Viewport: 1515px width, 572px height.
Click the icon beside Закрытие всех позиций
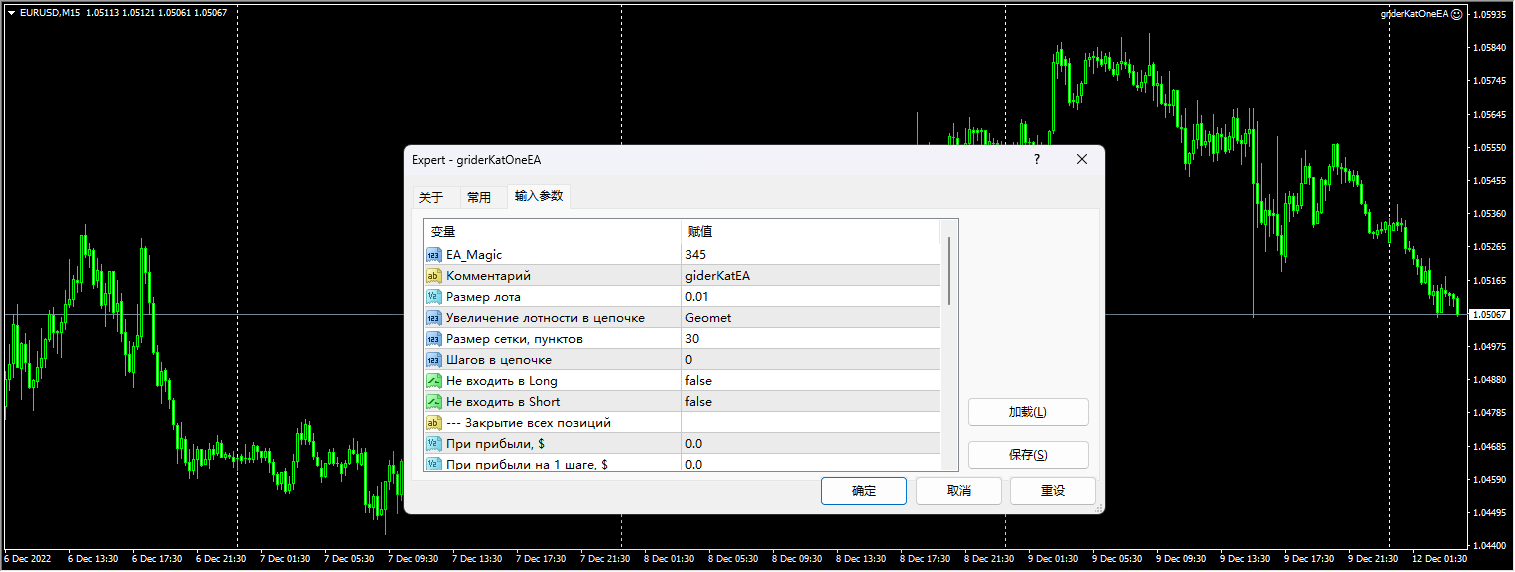point(433,423)
